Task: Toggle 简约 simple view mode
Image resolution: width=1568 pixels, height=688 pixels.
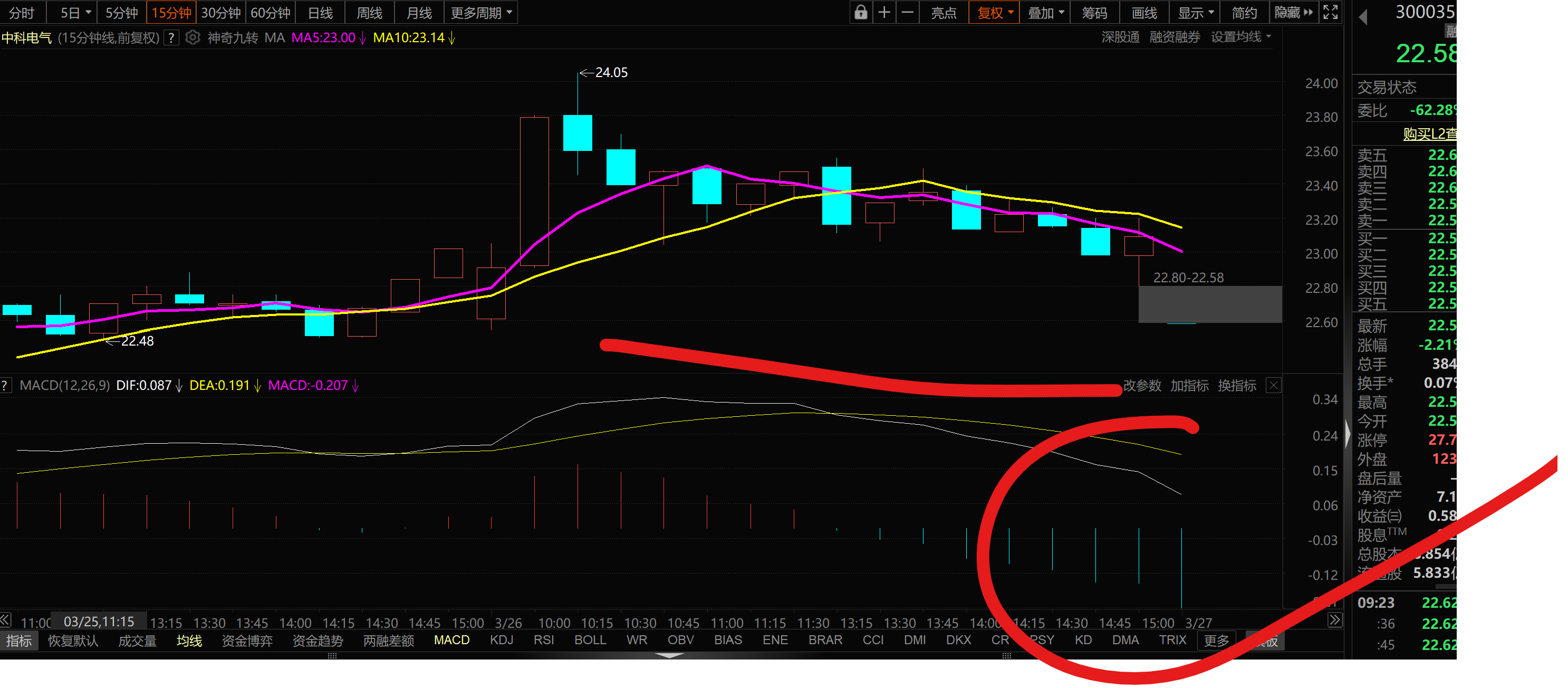Action: click(1244, 13)
